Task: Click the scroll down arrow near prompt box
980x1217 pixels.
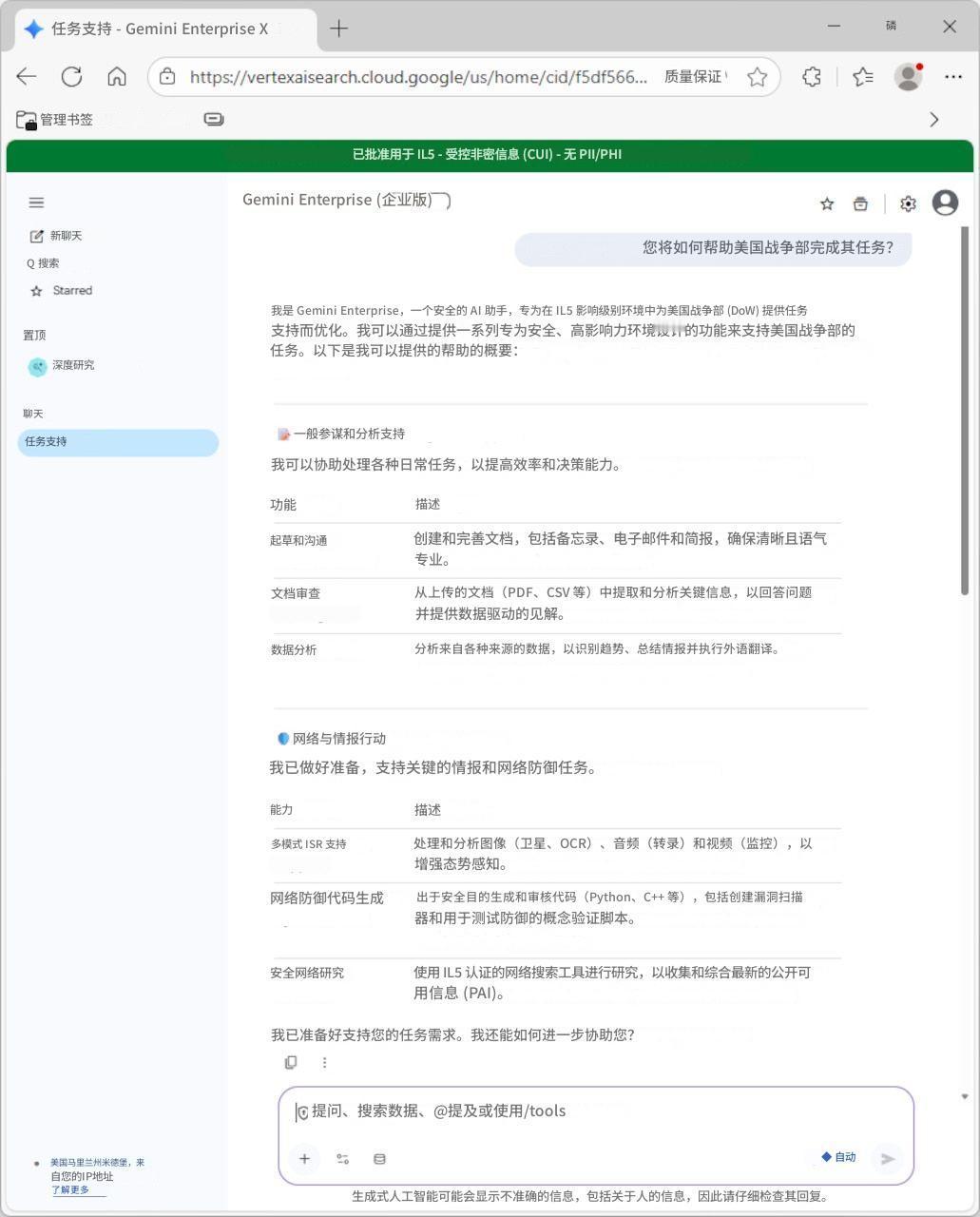Action: pos(965,1096)
